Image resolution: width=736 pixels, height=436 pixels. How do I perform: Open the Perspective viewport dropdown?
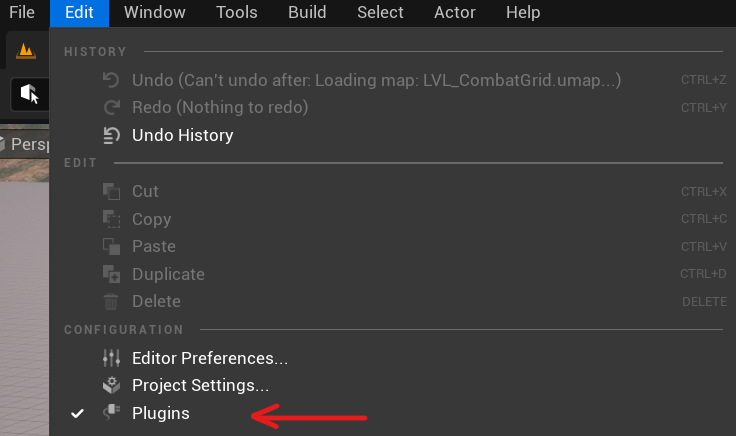pyautogui.click(x=26, y=144)
